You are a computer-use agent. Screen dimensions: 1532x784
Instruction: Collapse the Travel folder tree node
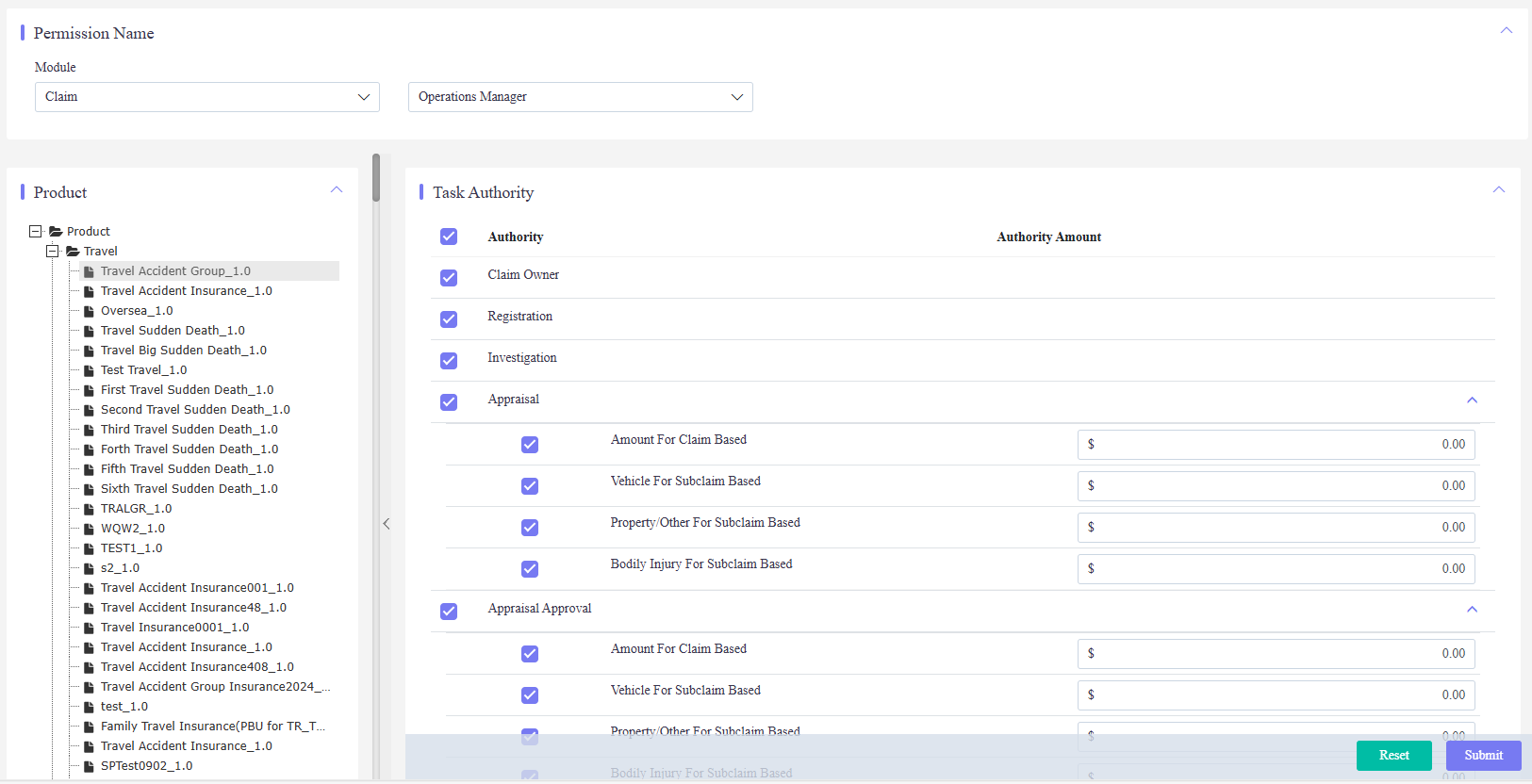pos(53,251)
